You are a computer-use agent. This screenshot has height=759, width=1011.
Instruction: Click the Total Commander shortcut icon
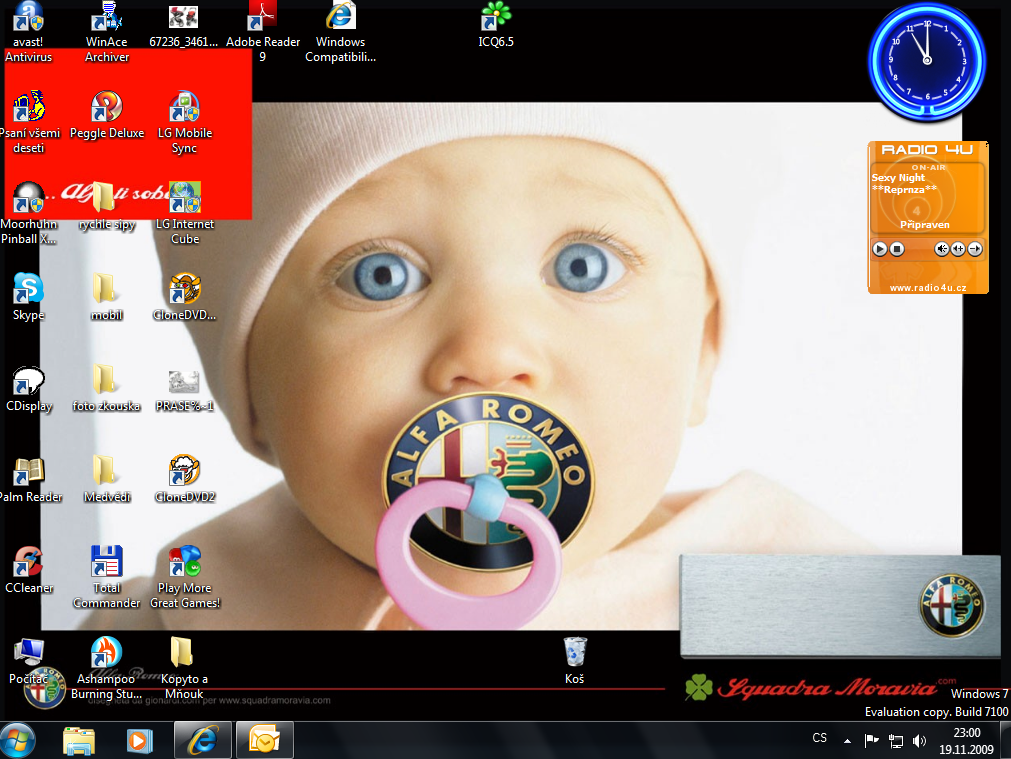point(106,563)
